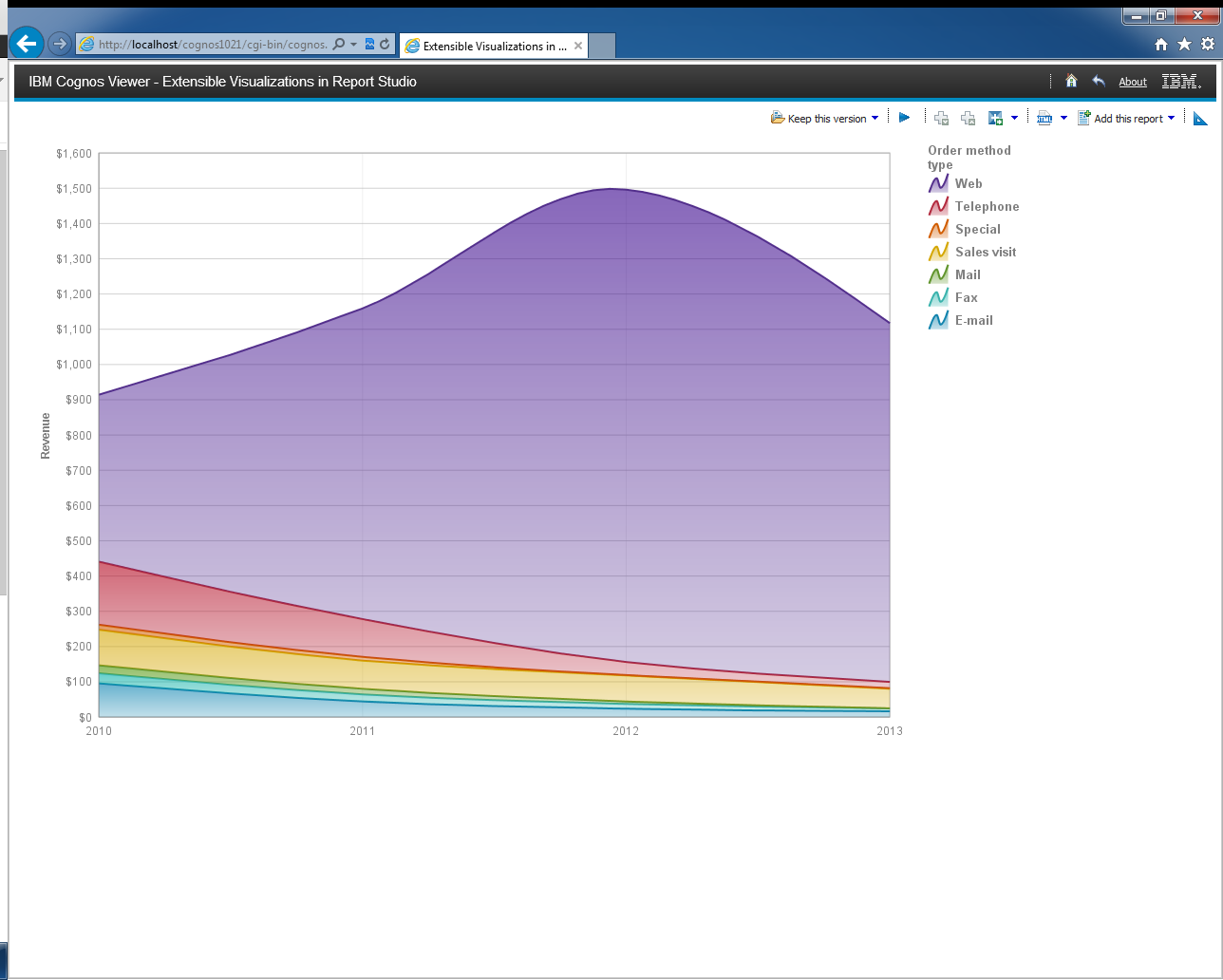This screenshot has height=980, width=1223.
Task: Expand the Go To dropdown arrow
Action: click(1014, 118)
